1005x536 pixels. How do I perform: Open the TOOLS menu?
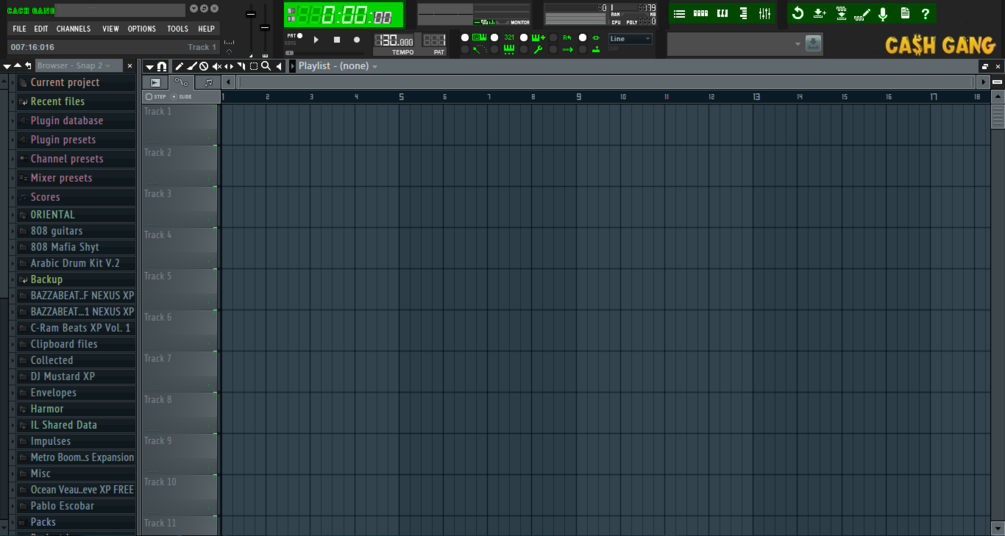point(178,29)
